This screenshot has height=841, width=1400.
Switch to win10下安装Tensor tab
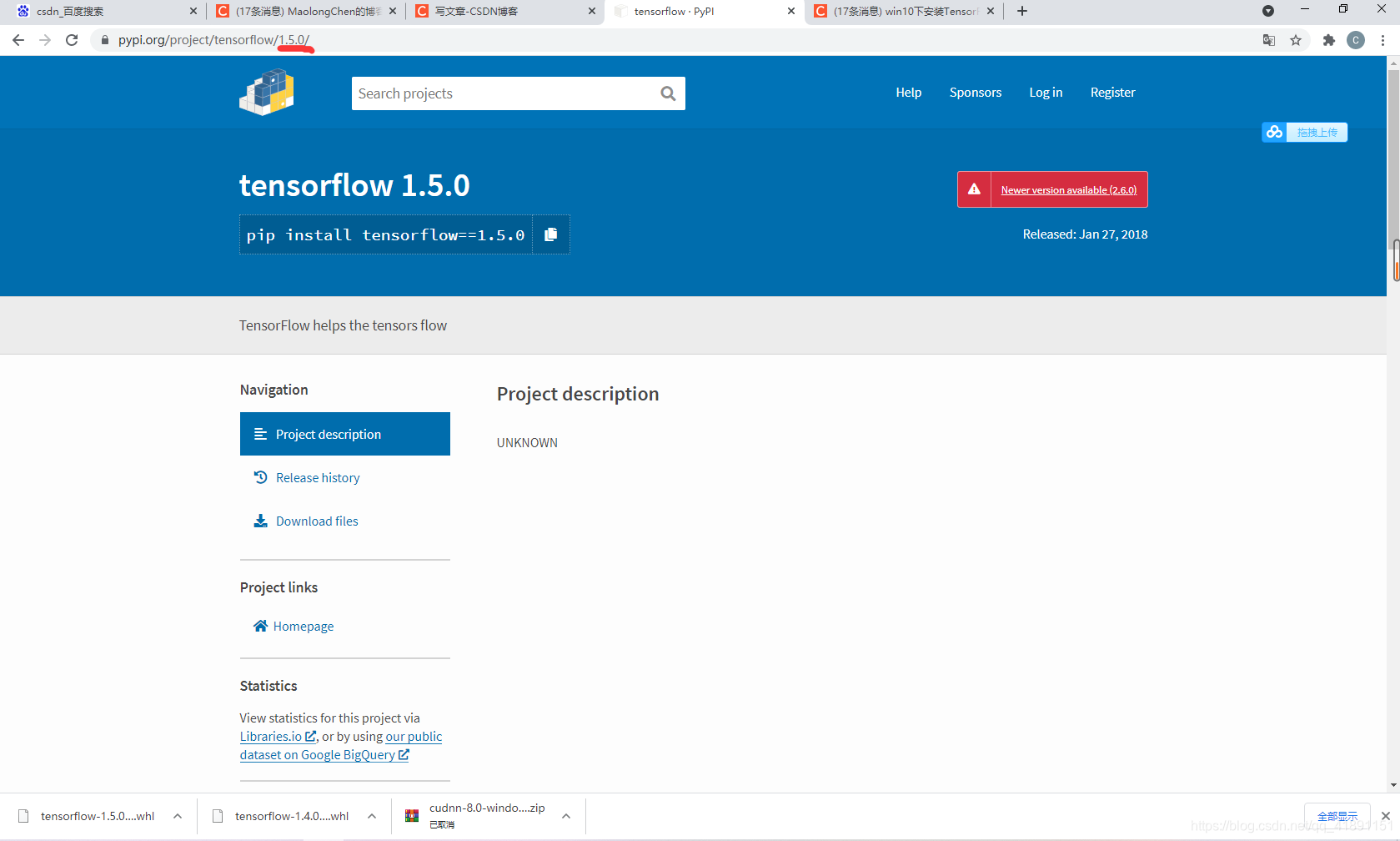pos(904,11)
